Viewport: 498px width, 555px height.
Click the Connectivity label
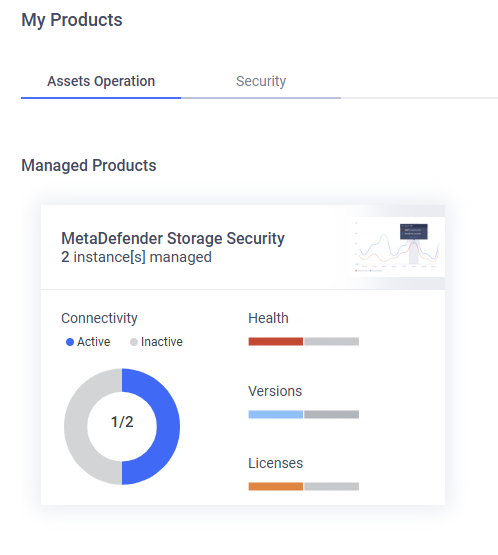[x=99, y=318]
